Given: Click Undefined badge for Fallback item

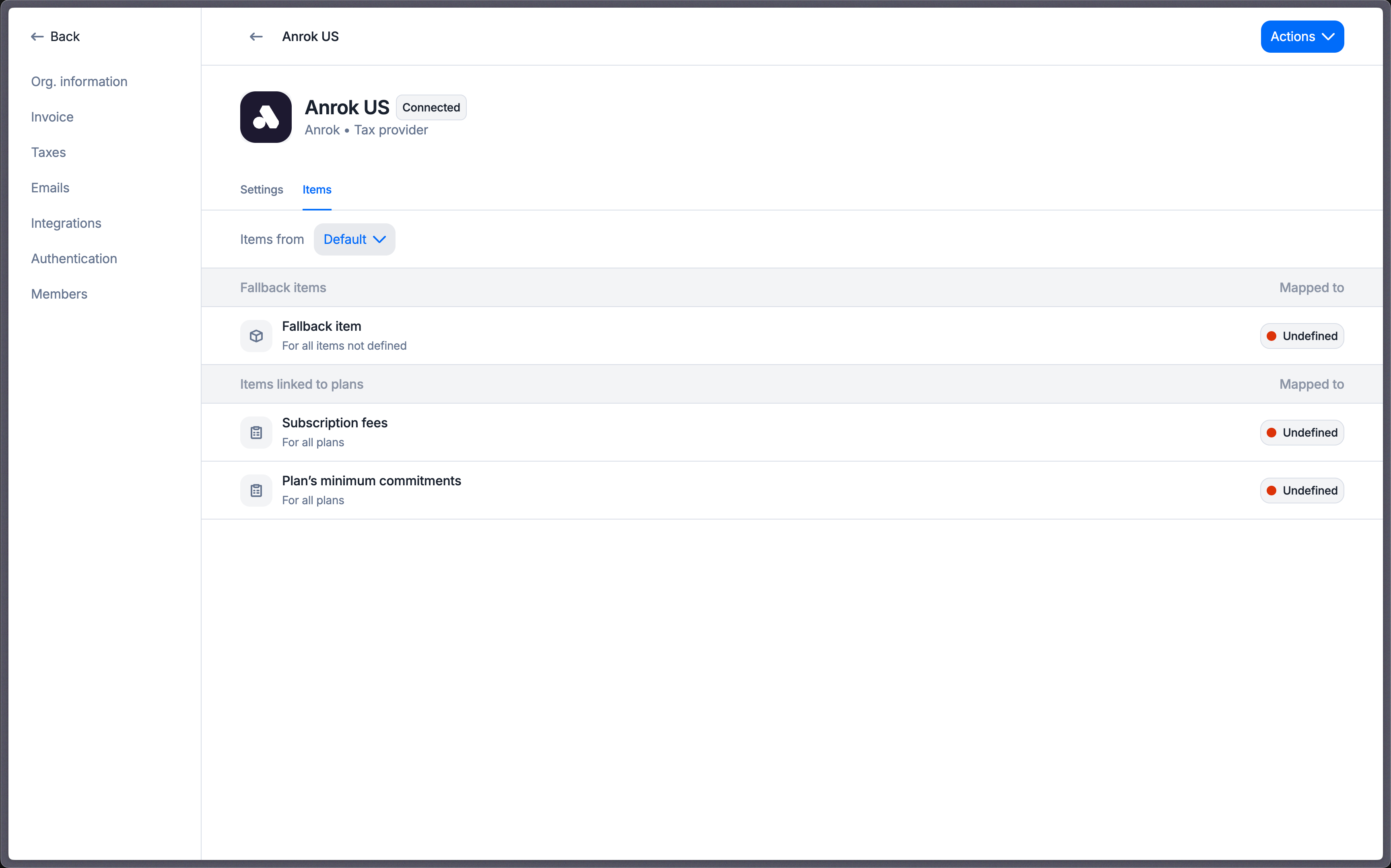Looking at the screenshot, I should pos(1302,336).
